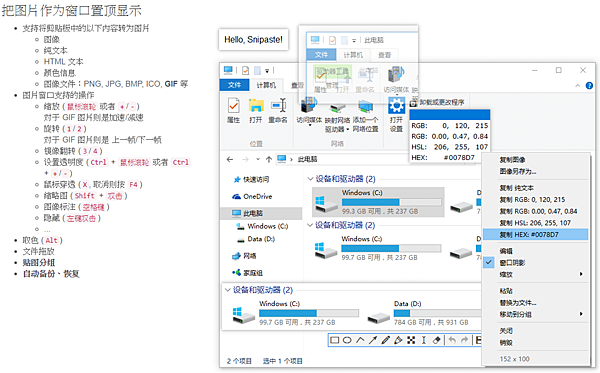Go back with the Explorer back arrow
The height and width of the screenshot is (373, 600).
230,159
